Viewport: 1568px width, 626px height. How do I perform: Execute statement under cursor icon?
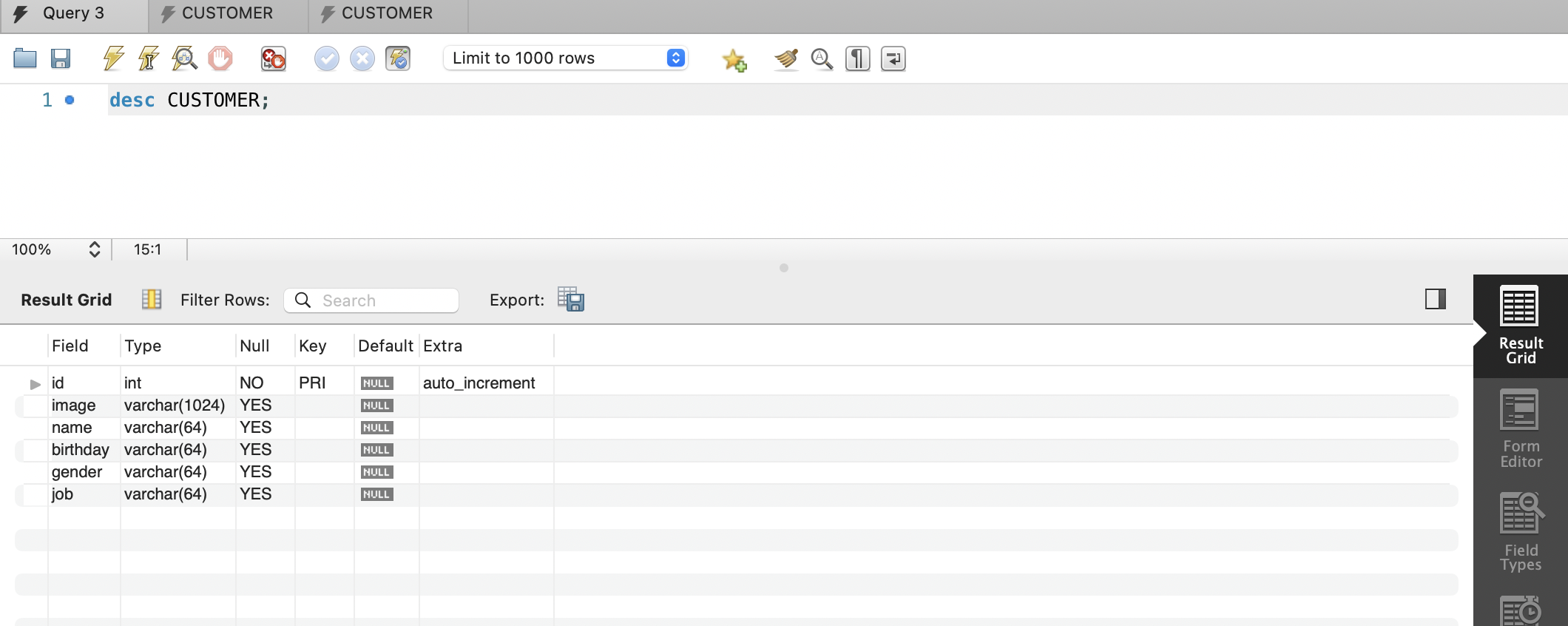(x=149, y=58)
